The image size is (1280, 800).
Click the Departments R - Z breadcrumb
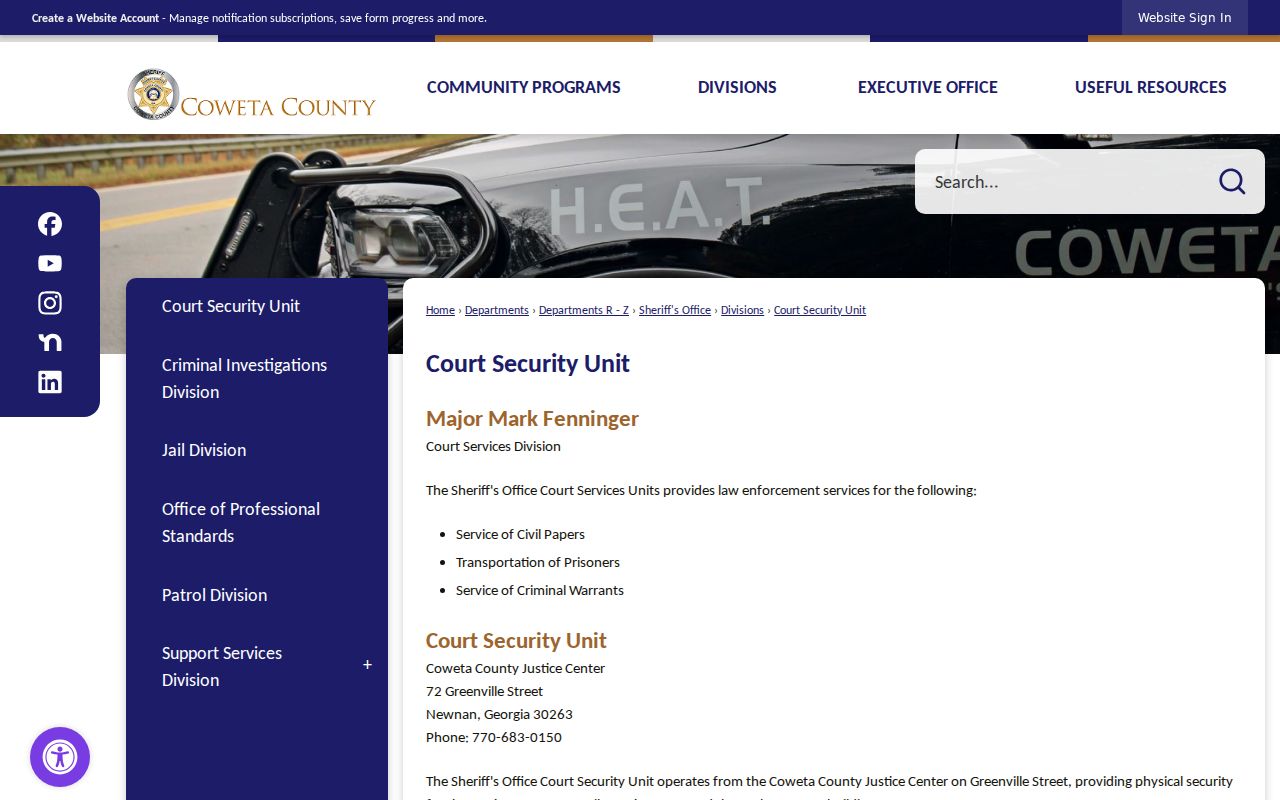(x=584, y=310)
